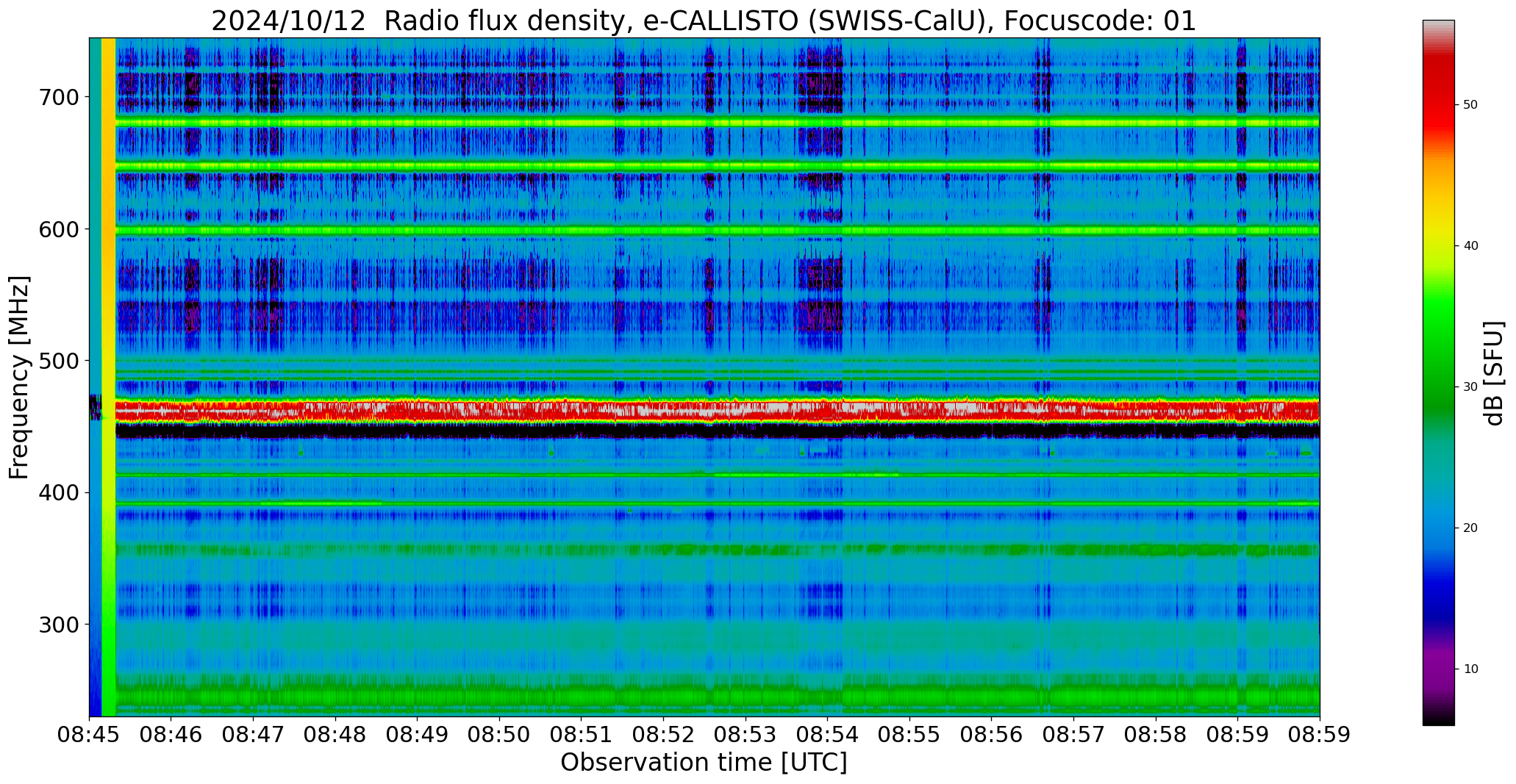Click the 08:50 time tick label
1516x784 pixels.
pyautogui.click(x=500, y=735)
